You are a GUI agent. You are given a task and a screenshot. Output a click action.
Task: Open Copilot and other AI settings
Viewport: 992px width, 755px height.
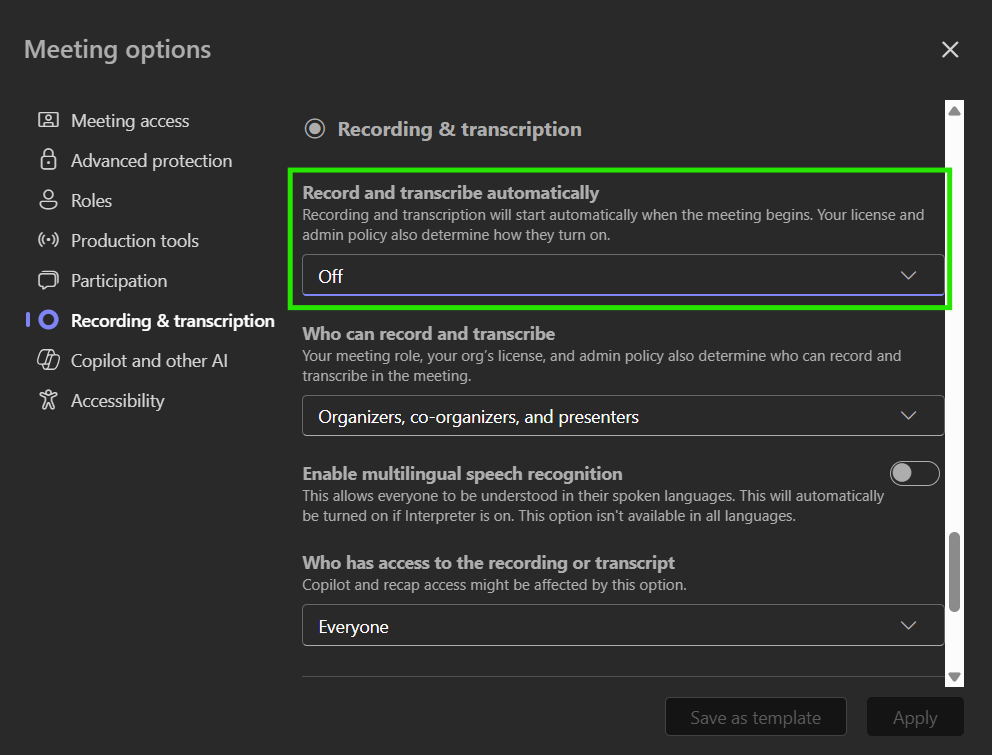149,360
